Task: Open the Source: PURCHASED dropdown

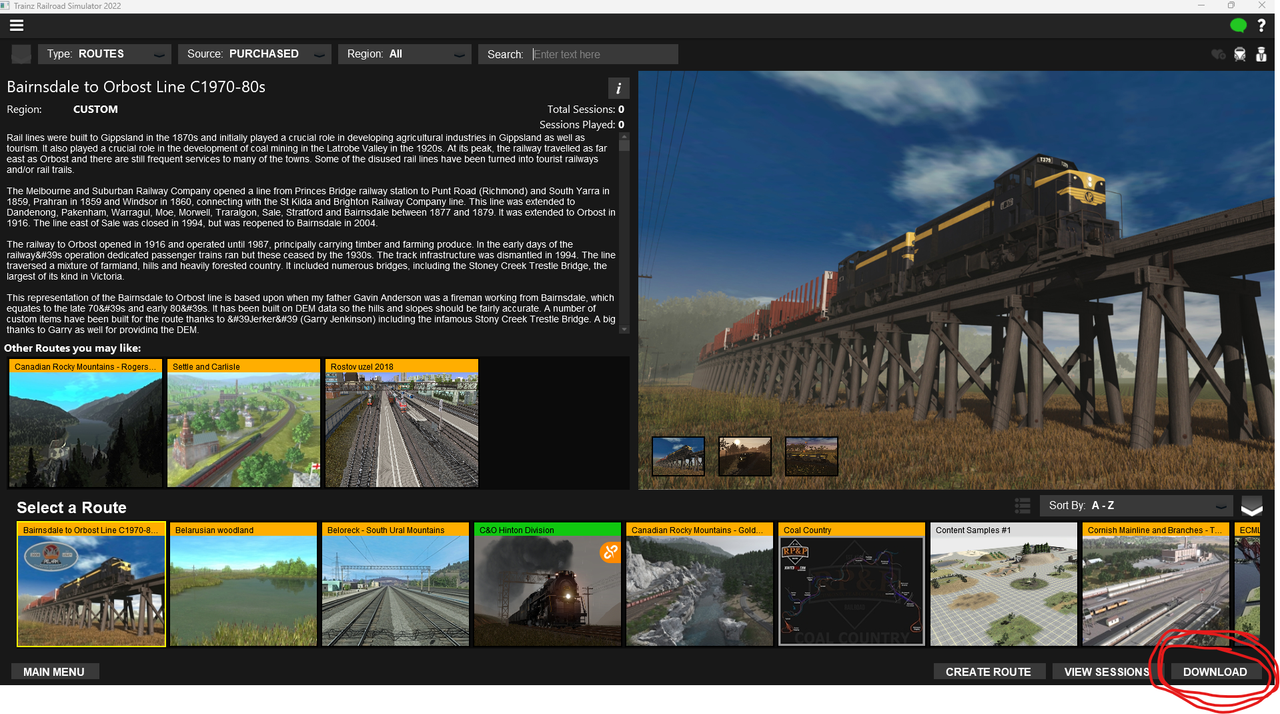Action: point(254,54)
